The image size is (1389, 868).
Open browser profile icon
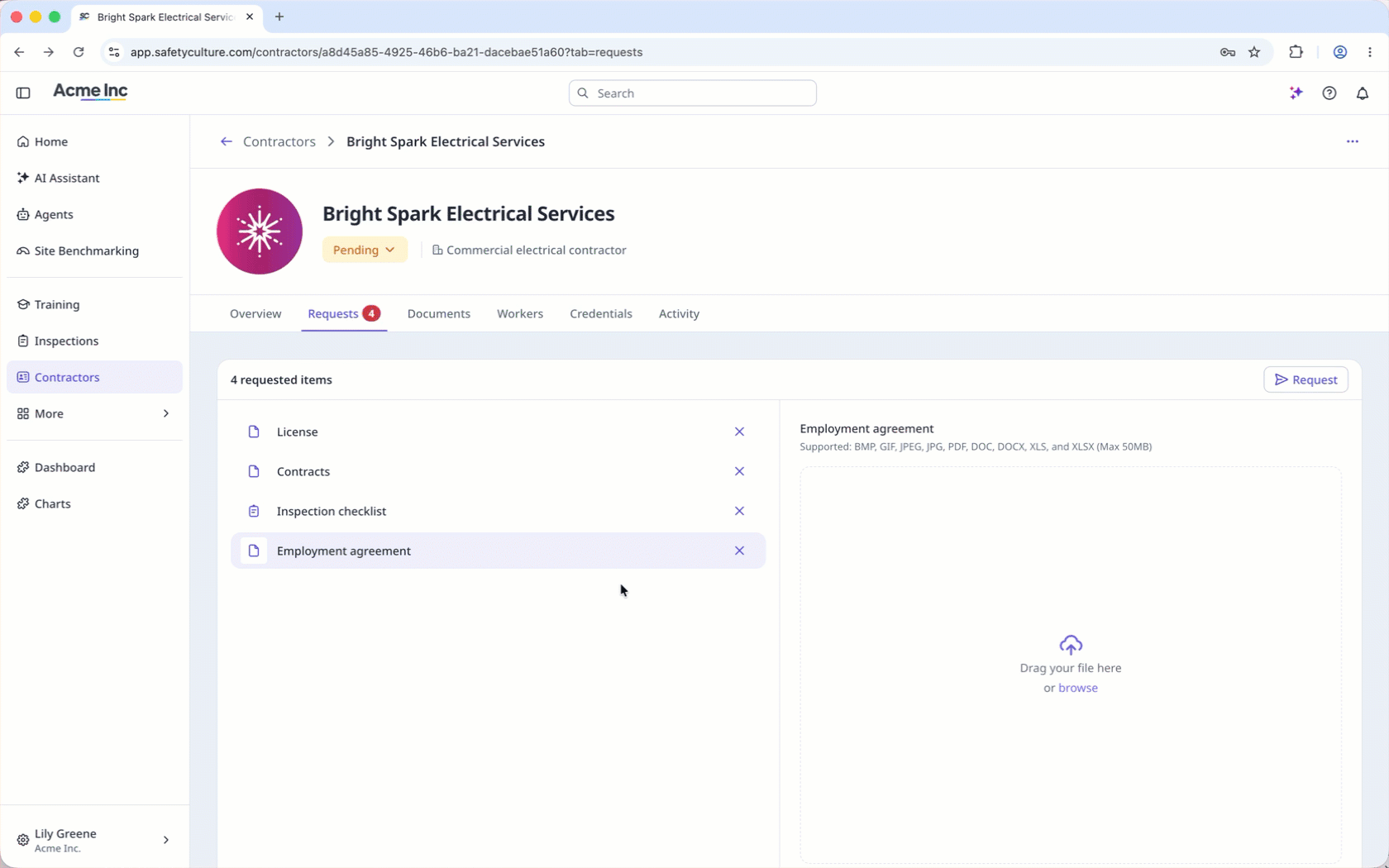(x=1340, y=52)
